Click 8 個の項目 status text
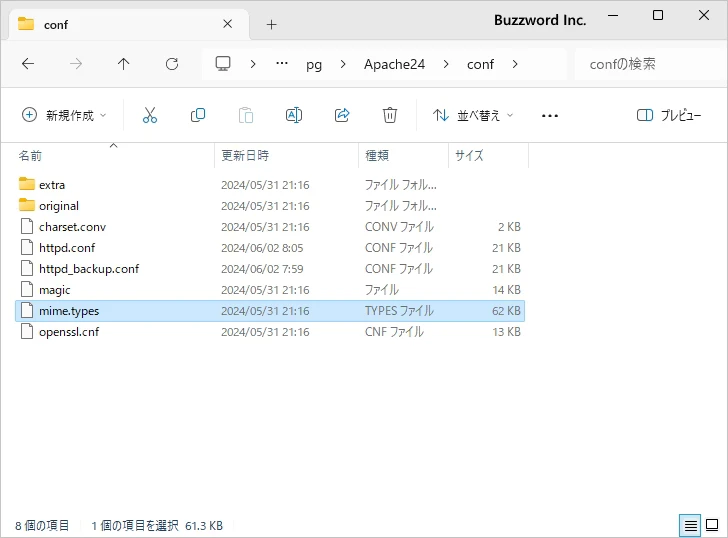The height and width of the screenshot is (538, 728). (x=42, y=525)
